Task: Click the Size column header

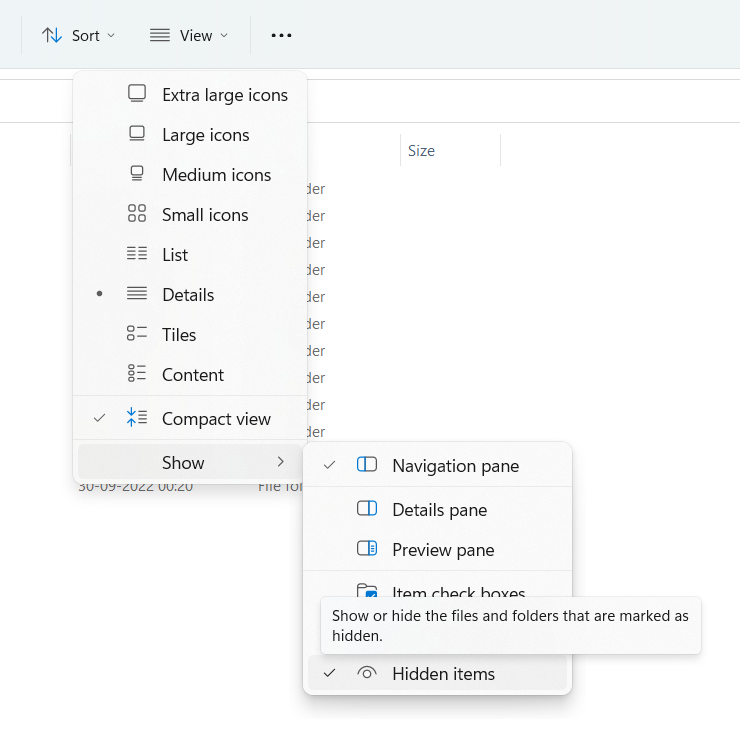Action: [x=421, y=151]
